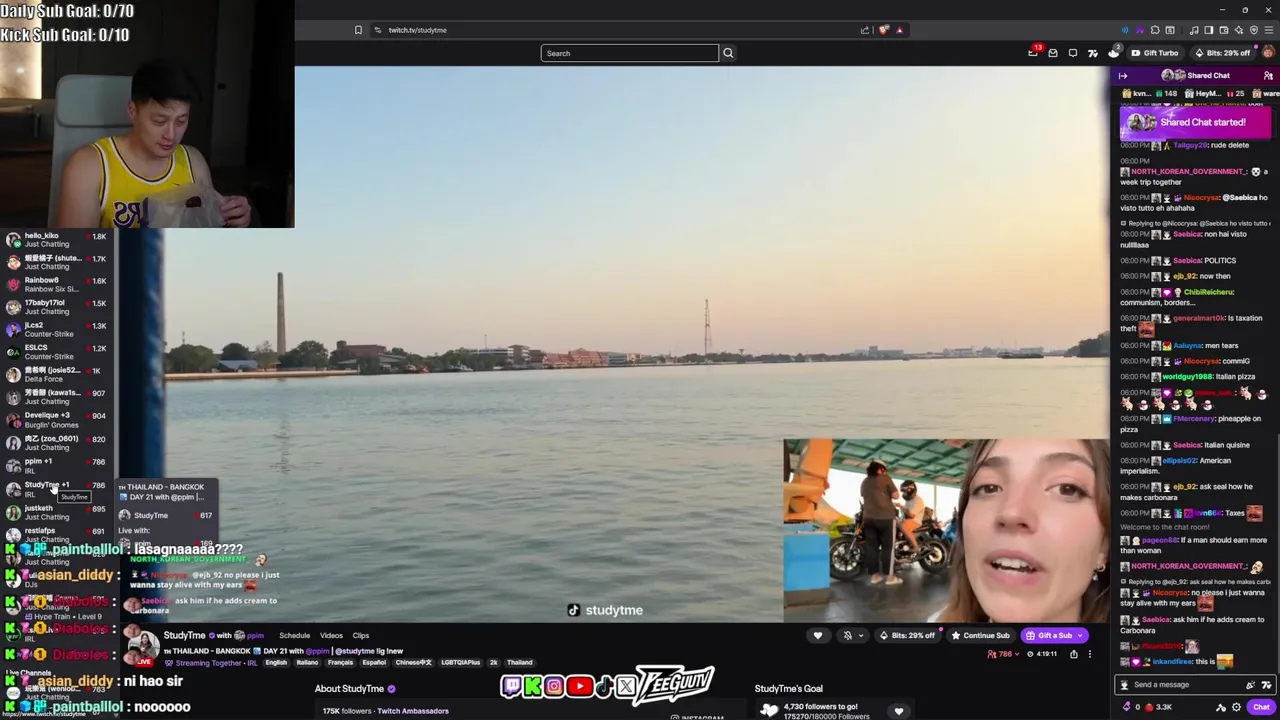Open jLcs2 Counter-Strike channel
The image size is (1280, 720).
[x=55, y=329]
